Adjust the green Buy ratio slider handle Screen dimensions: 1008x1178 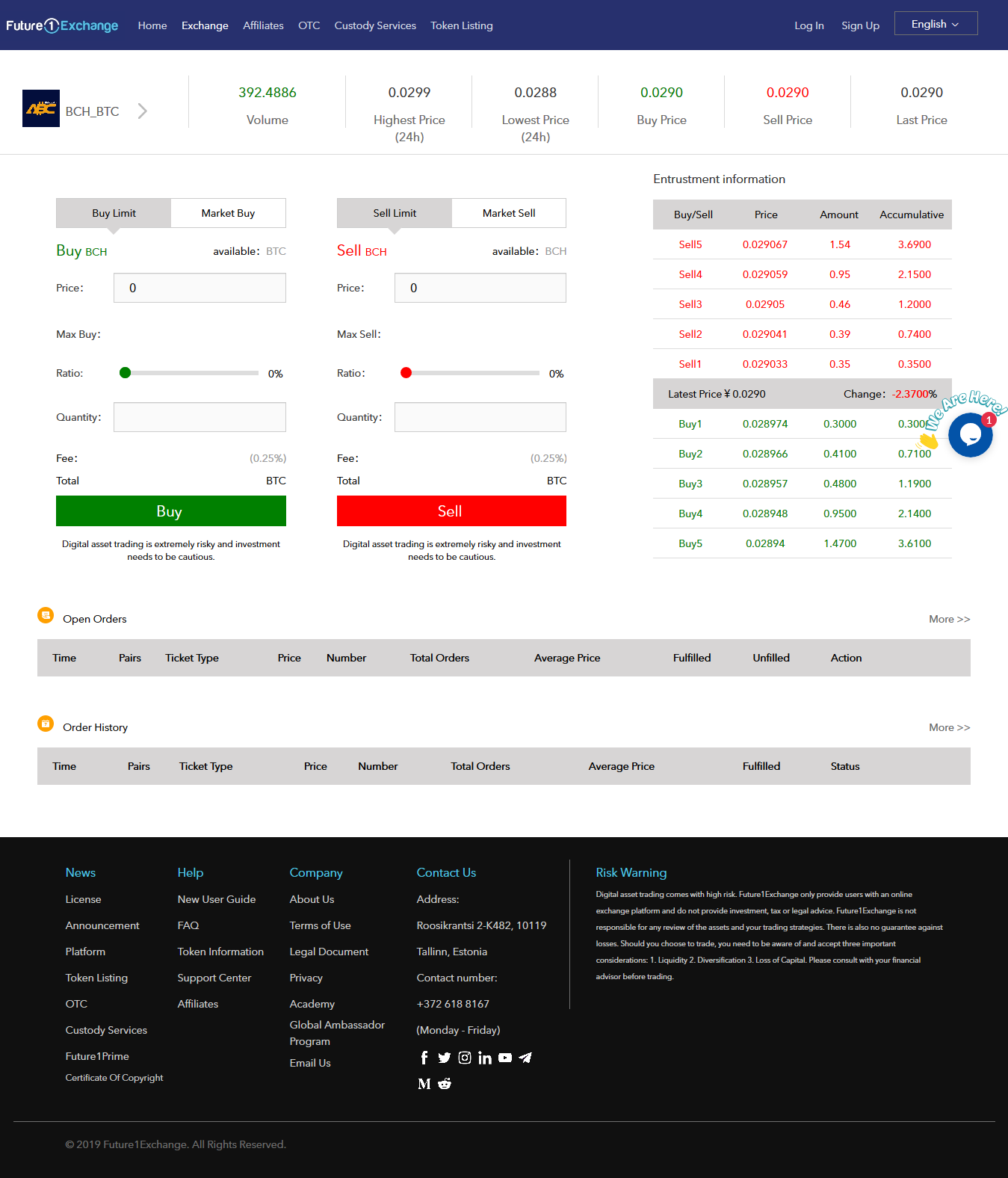click(125, 373)
